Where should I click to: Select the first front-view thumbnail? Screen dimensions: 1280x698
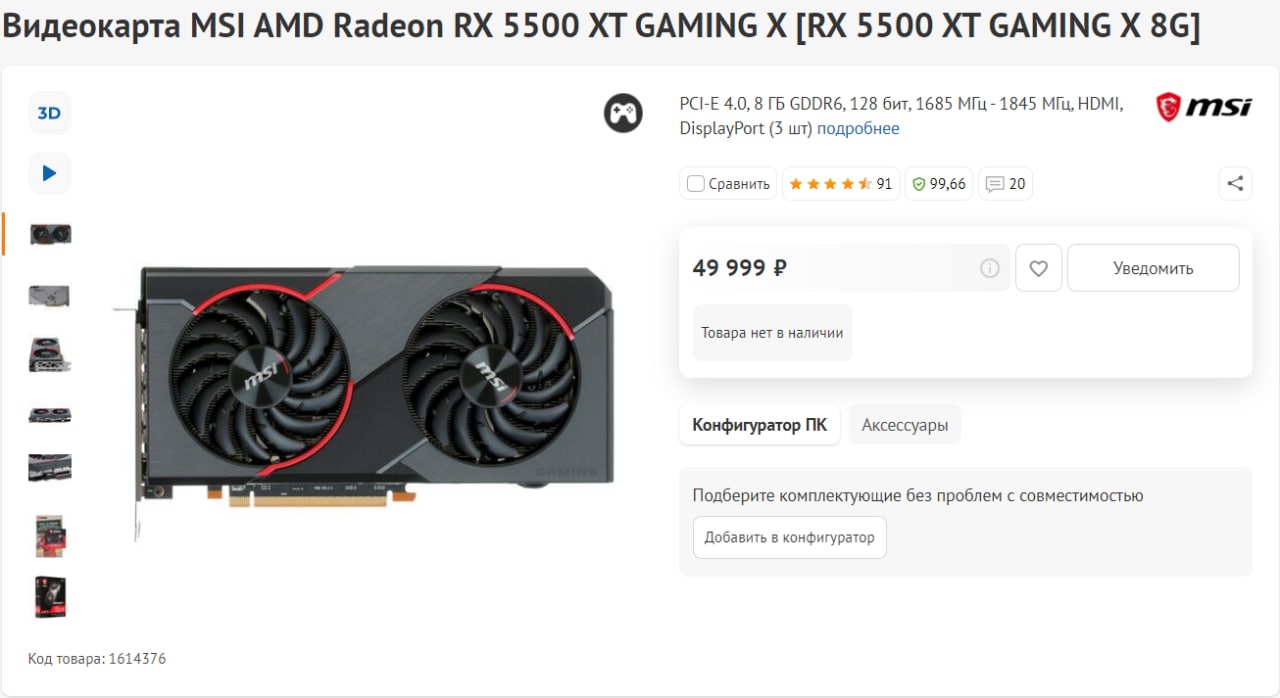[x=50, y=234]
